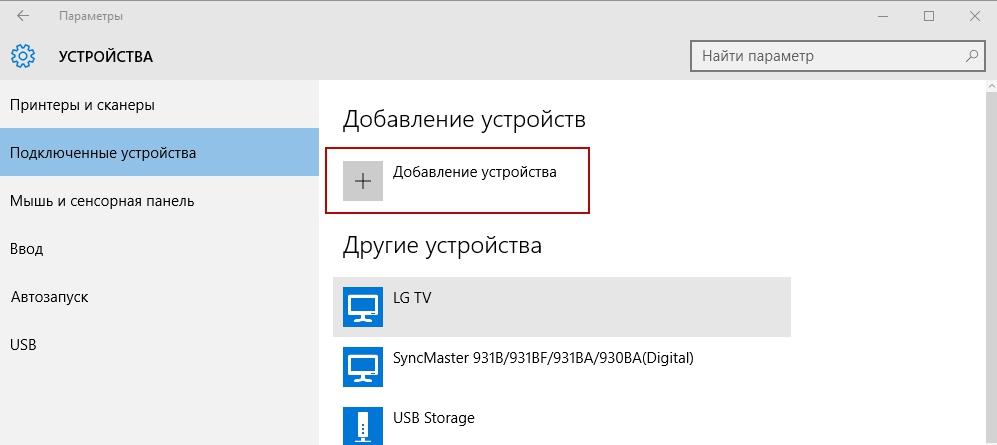Go to Мышь и сенсорная панель
The width and height of the screenshot is (997, 445).
[x=102, y=201]
